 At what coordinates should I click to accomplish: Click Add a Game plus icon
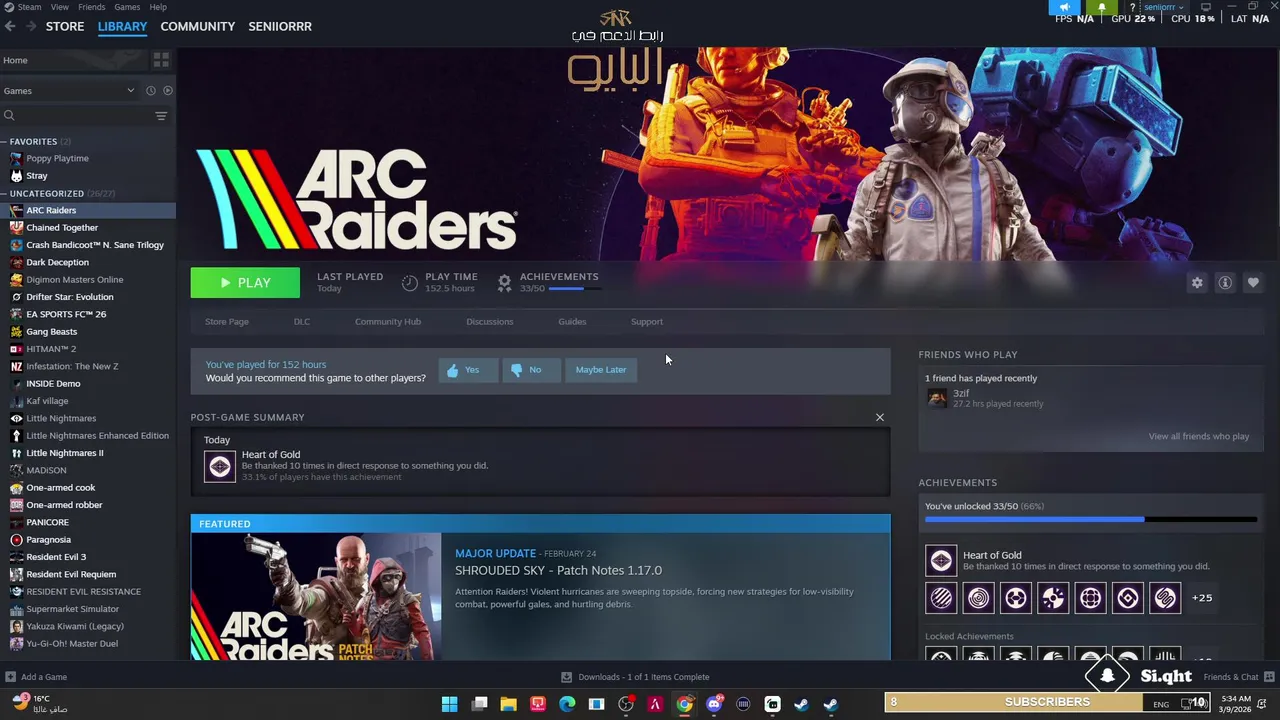pos(10,677)
